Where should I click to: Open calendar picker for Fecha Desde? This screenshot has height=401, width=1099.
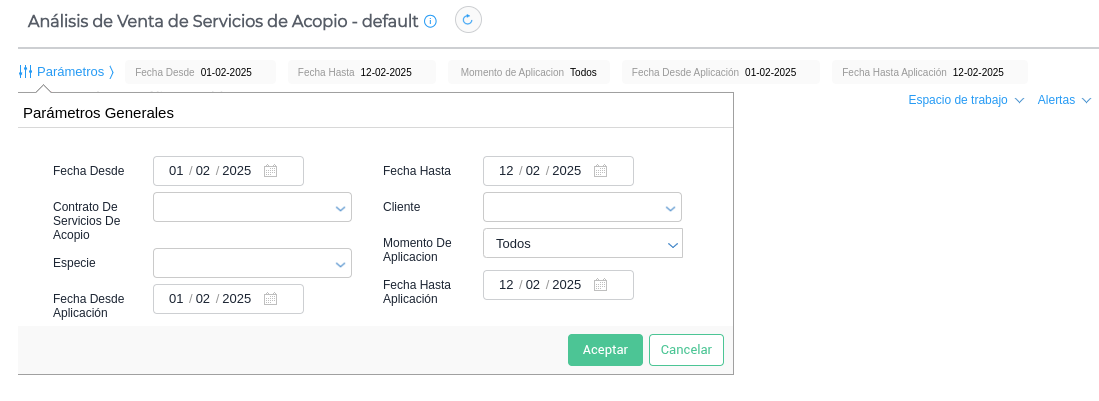click(270, 171)
